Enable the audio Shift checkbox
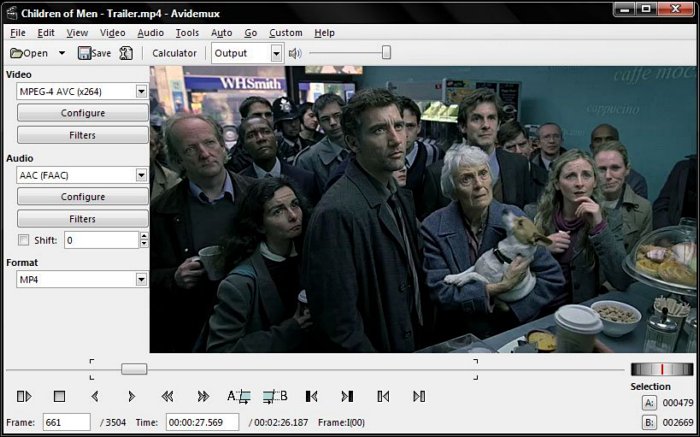Viewport: 700px width, 437px height. pyautogui.click(x=24, y=240)
